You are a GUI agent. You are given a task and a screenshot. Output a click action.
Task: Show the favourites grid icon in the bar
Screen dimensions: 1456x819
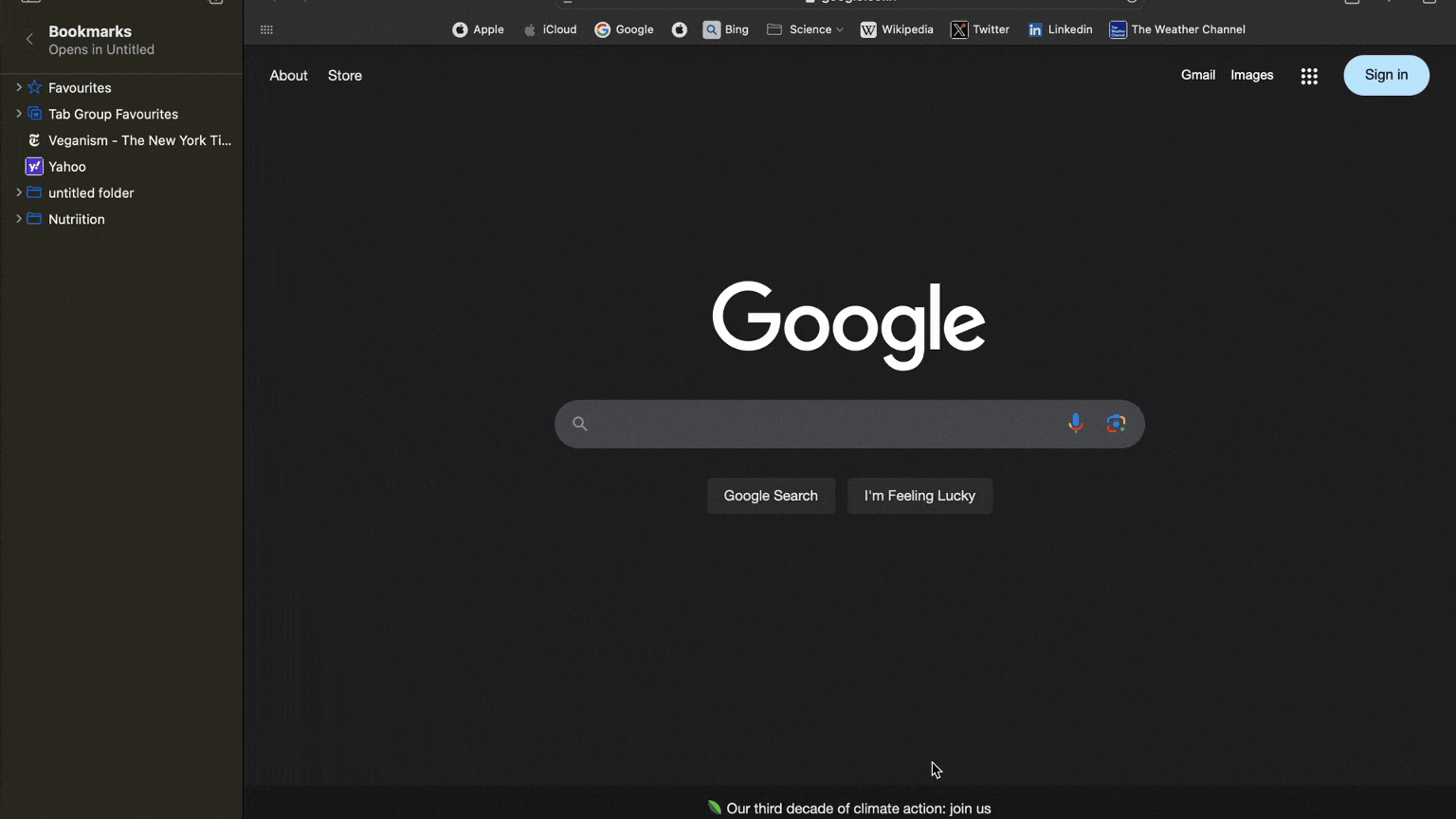[266, 29]
